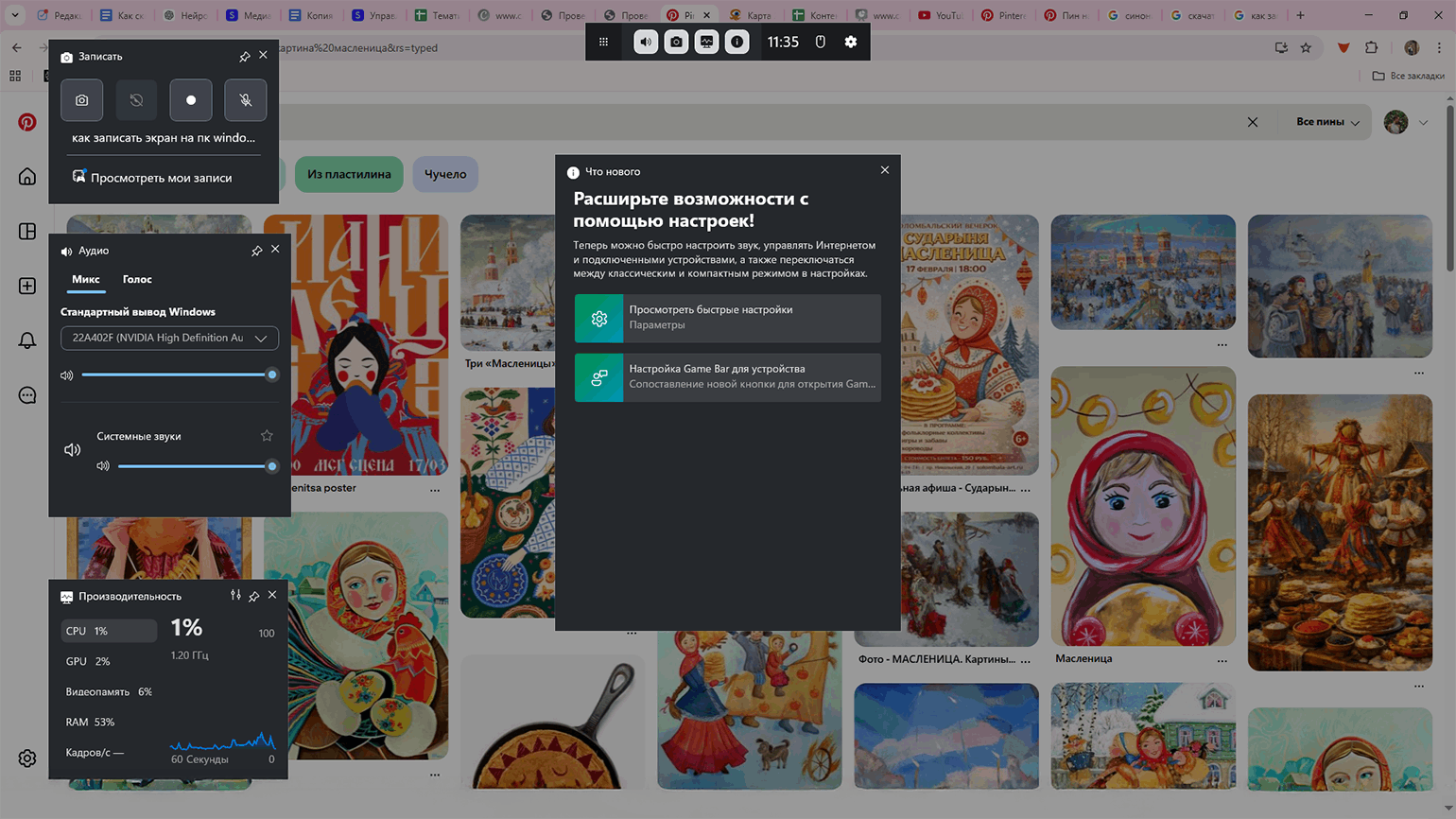Image resolution: width=1456 pixels, height=819 pixels.
Task: Open performance widget options icon
Action: 235,596
